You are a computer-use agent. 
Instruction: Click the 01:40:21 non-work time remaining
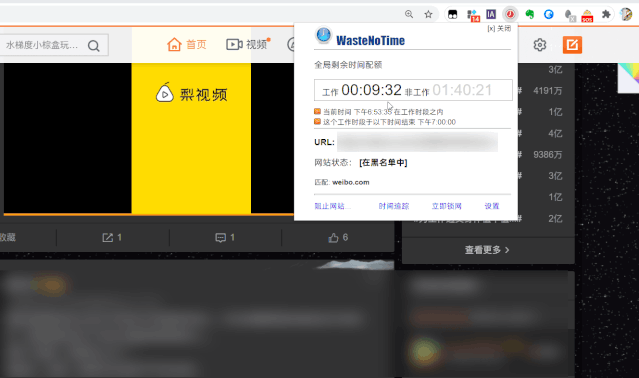coord(462,90)
